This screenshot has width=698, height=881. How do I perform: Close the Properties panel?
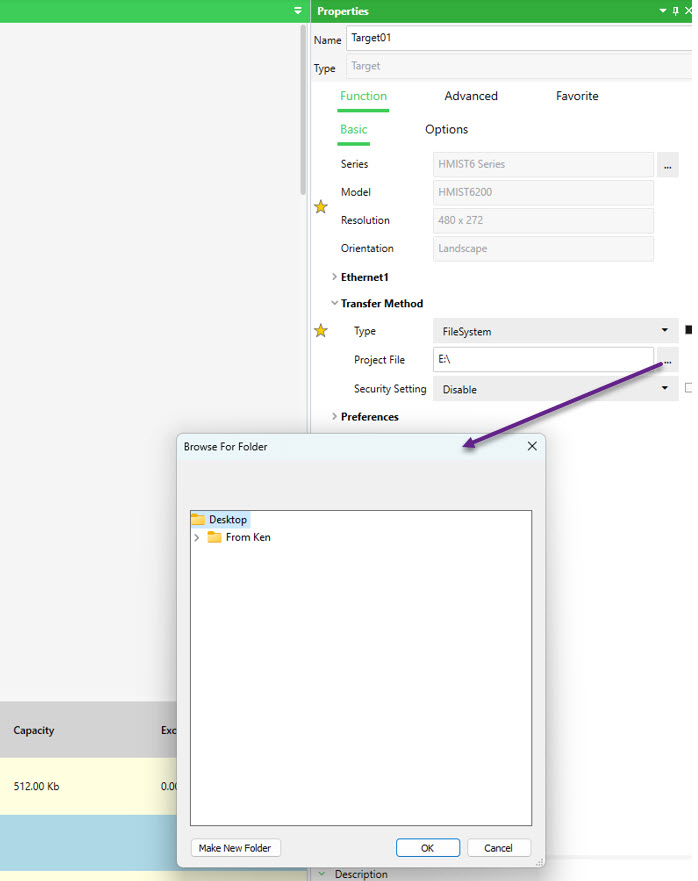click(688, 11)
